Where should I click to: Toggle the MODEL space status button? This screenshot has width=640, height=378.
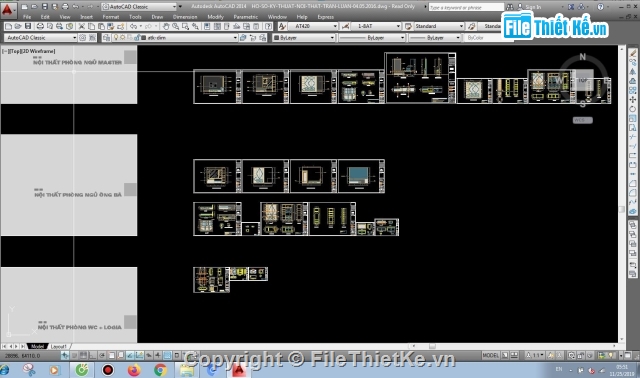pos(490,356)
